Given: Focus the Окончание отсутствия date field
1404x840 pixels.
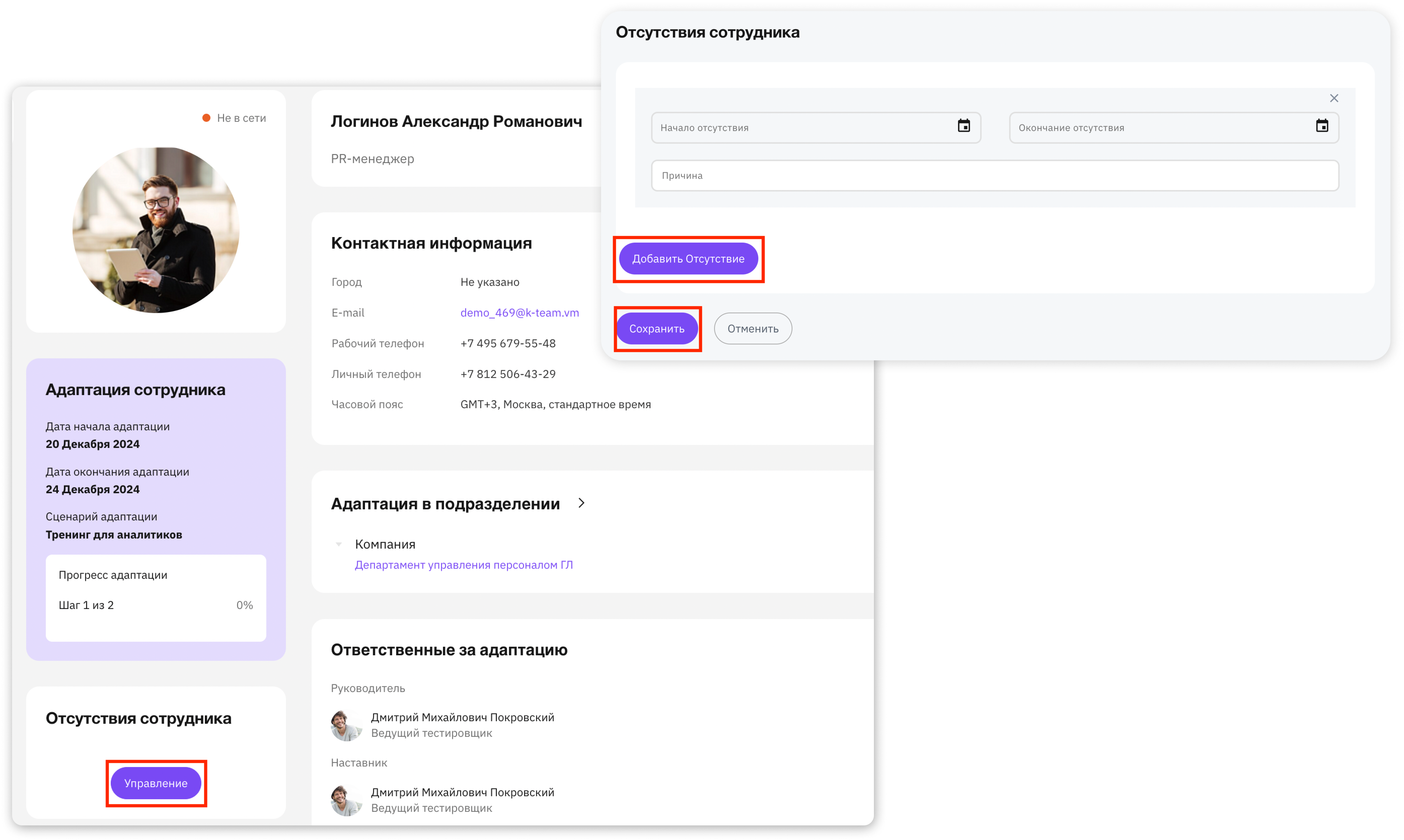Looking at the screenshot, I should 1174,127.
